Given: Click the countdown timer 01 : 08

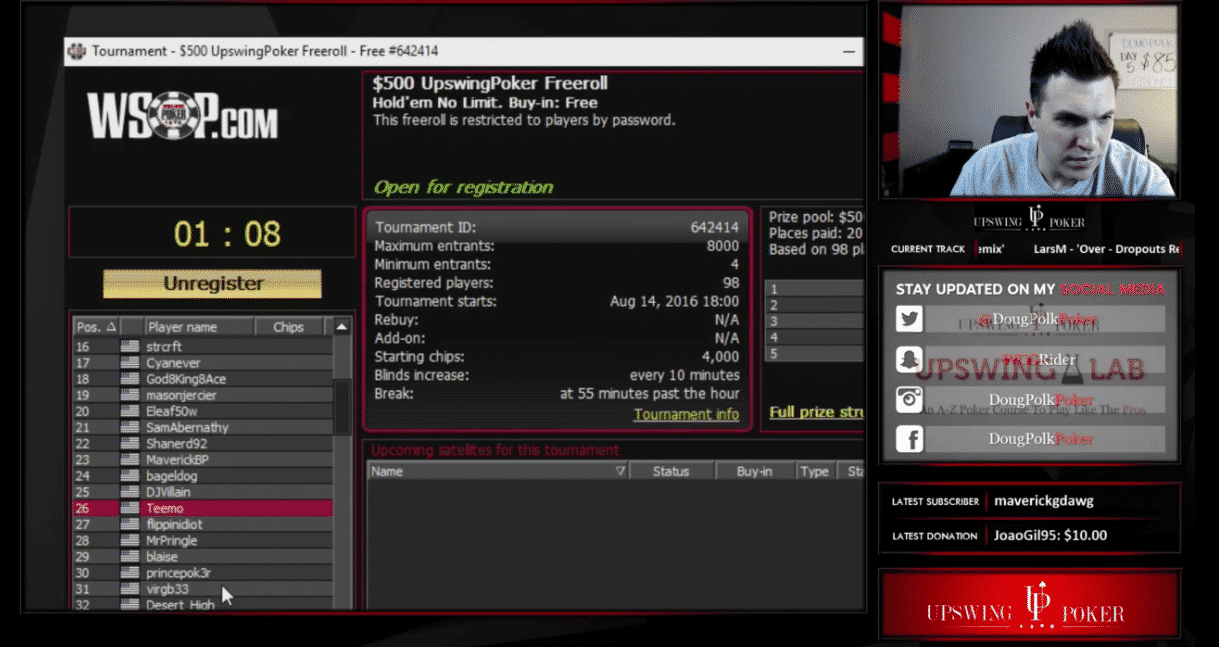Looking at the screenshot, I should [227, 234].
